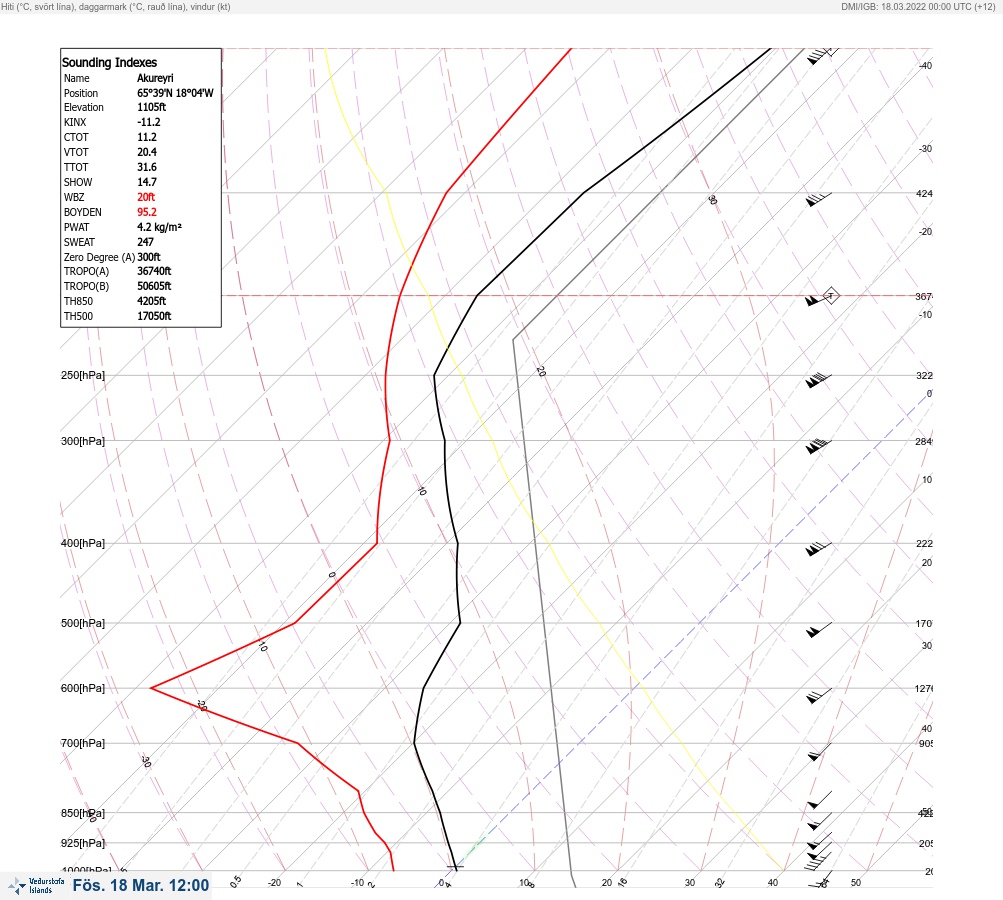Click the tropopause diamond marker on the red dashed line
The image size is (1003, 900).
(830, 296)
